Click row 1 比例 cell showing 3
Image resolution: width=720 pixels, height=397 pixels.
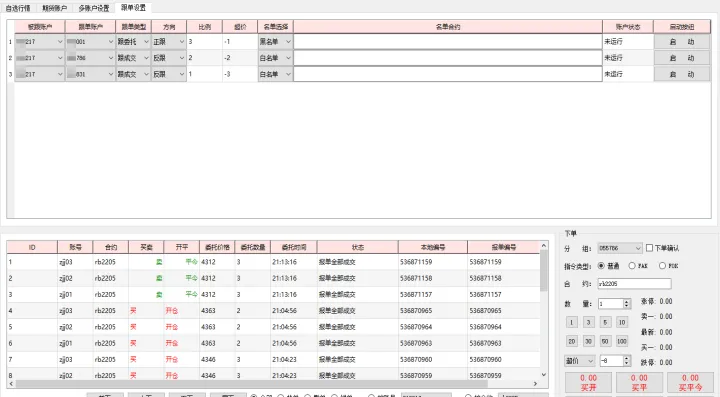coord(204,42)
